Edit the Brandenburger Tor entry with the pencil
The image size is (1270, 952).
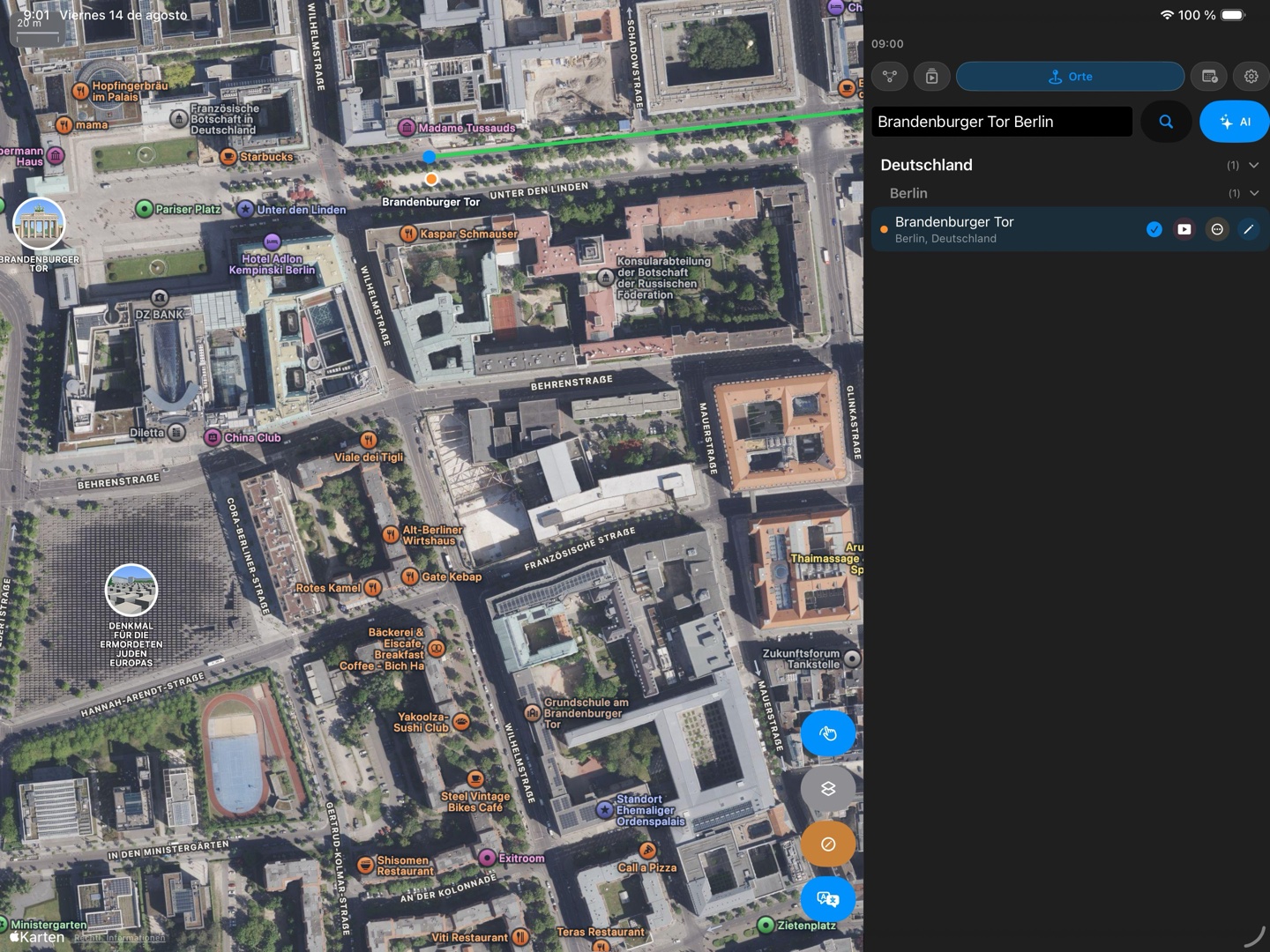coord(1248,229)
